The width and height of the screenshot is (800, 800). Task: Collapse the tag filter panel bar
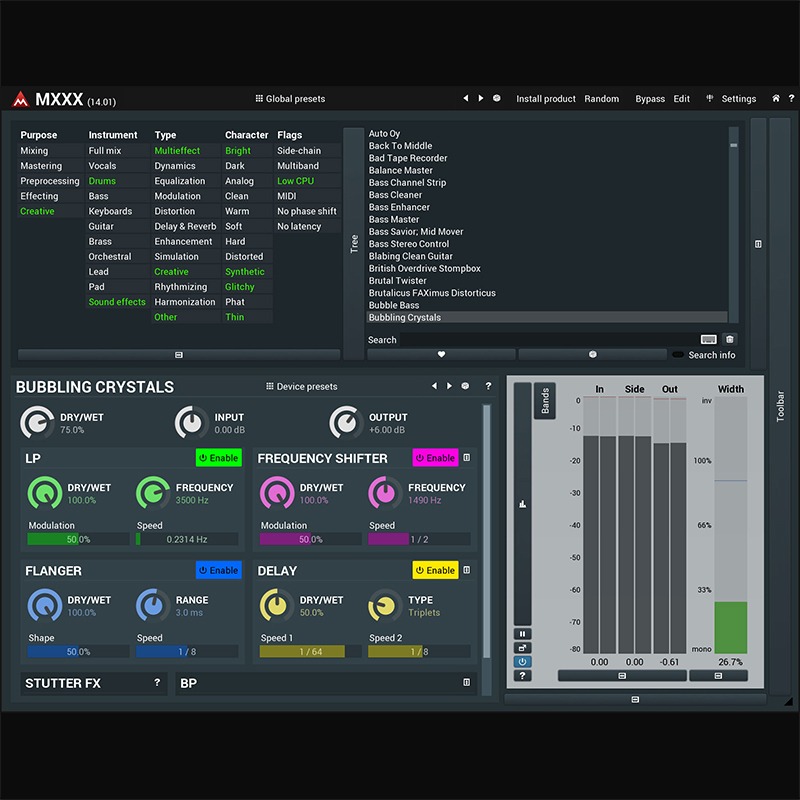pyautogui.click(x=179, y=355)
